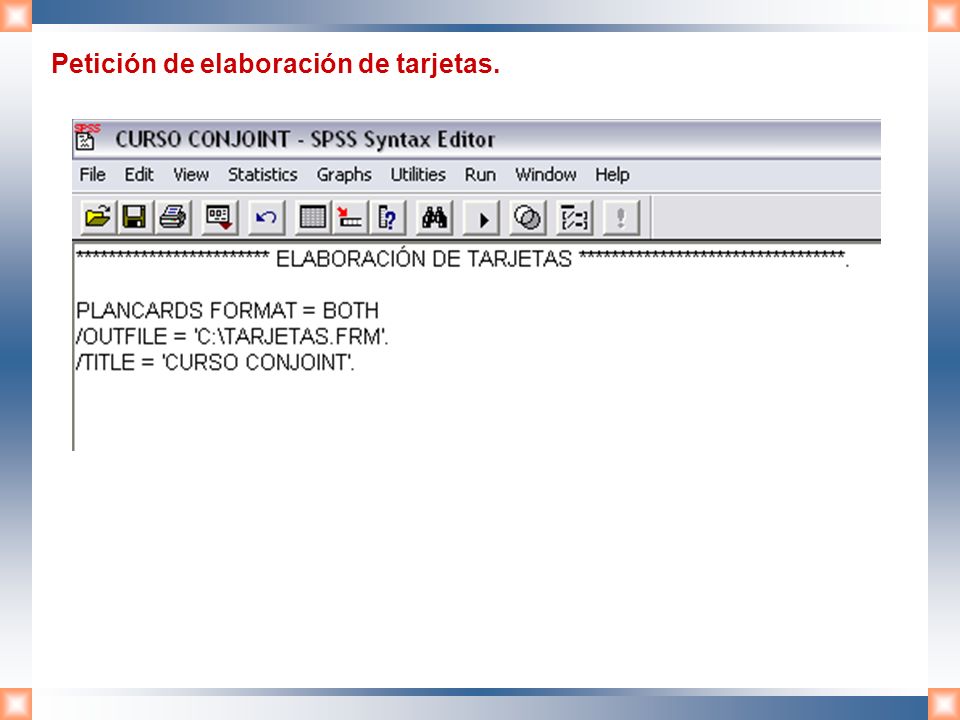The height and width of the screenshot is (720, 960).
Task: Click the 'PLANCARDS FORMAT = BOTH' syntax line
Action: pos(227,310)
